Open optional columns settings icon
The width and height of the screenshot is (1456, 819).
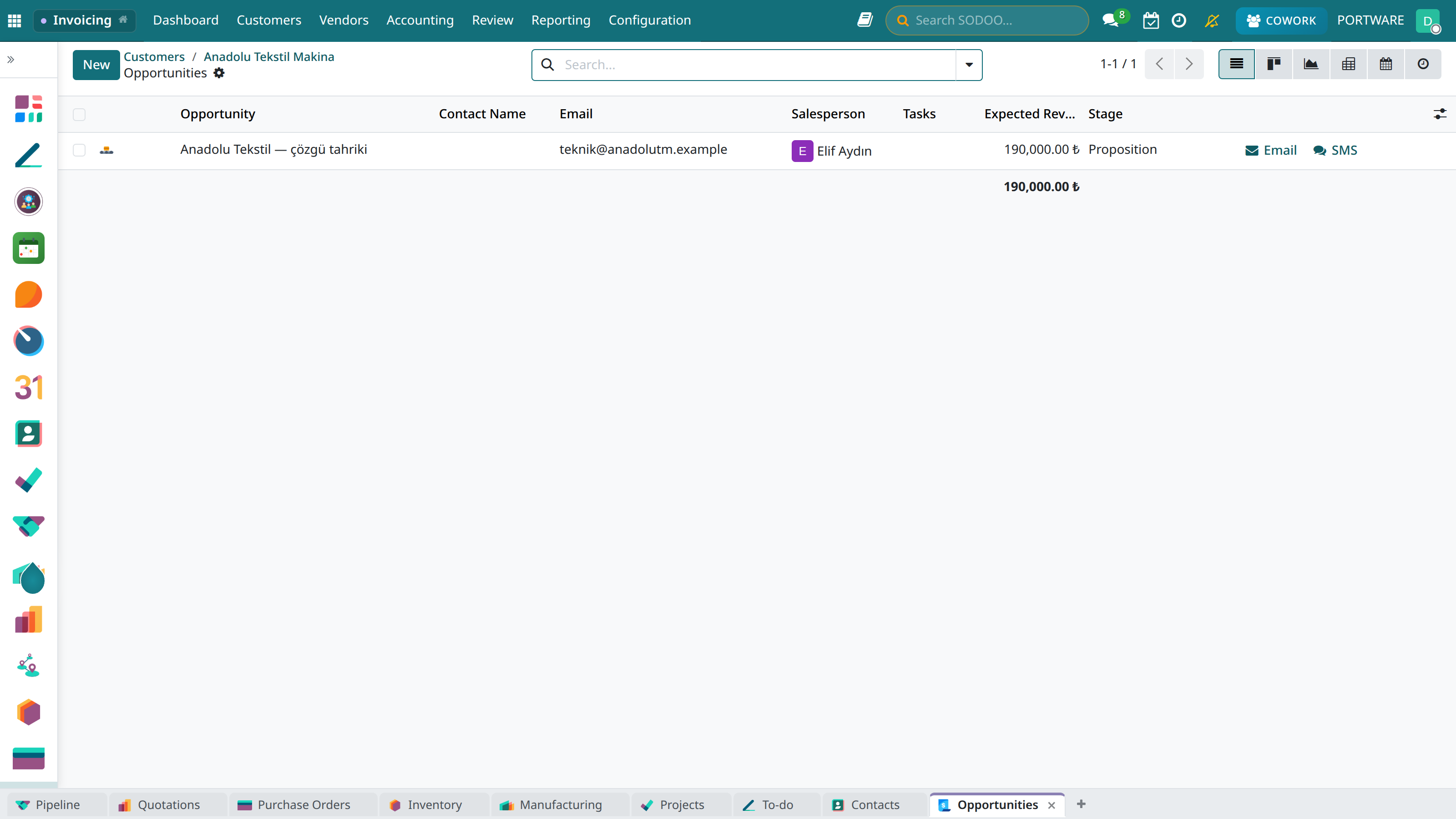(x=1440, y=114)
